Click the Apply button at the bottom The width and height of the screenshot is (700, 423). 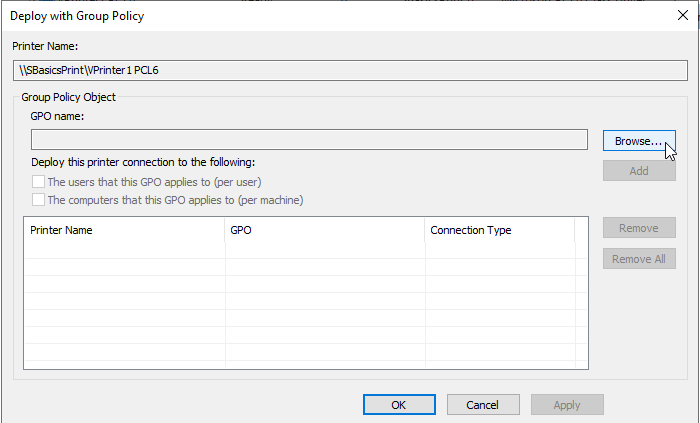tap(567, 404)
